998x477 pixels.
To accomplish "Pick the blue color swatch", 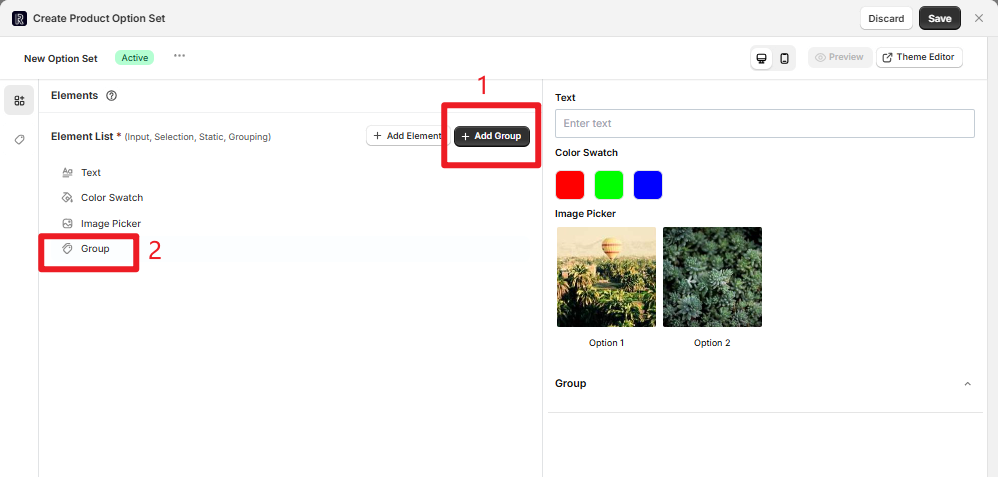I will pos(648,185).
